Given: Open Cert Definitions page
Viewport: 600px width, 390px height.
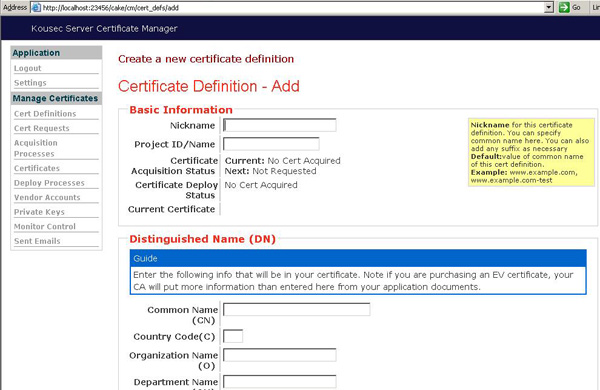Looking at the screenshot, I should 45,114.
